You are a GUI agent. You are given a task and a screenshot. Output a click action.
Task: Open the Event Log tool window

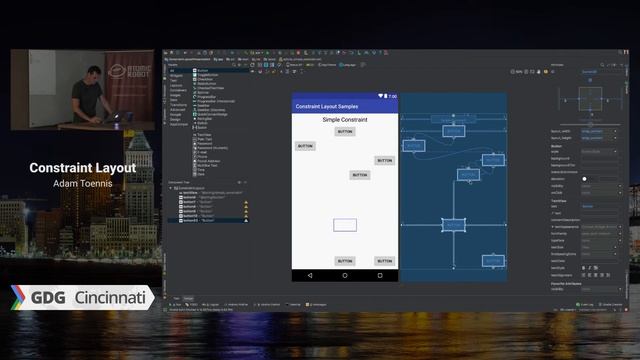[584, 304]
